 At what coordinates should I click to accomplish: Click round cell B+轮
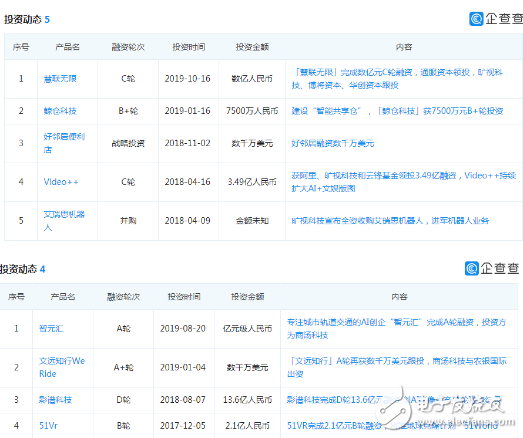point(128,111)
